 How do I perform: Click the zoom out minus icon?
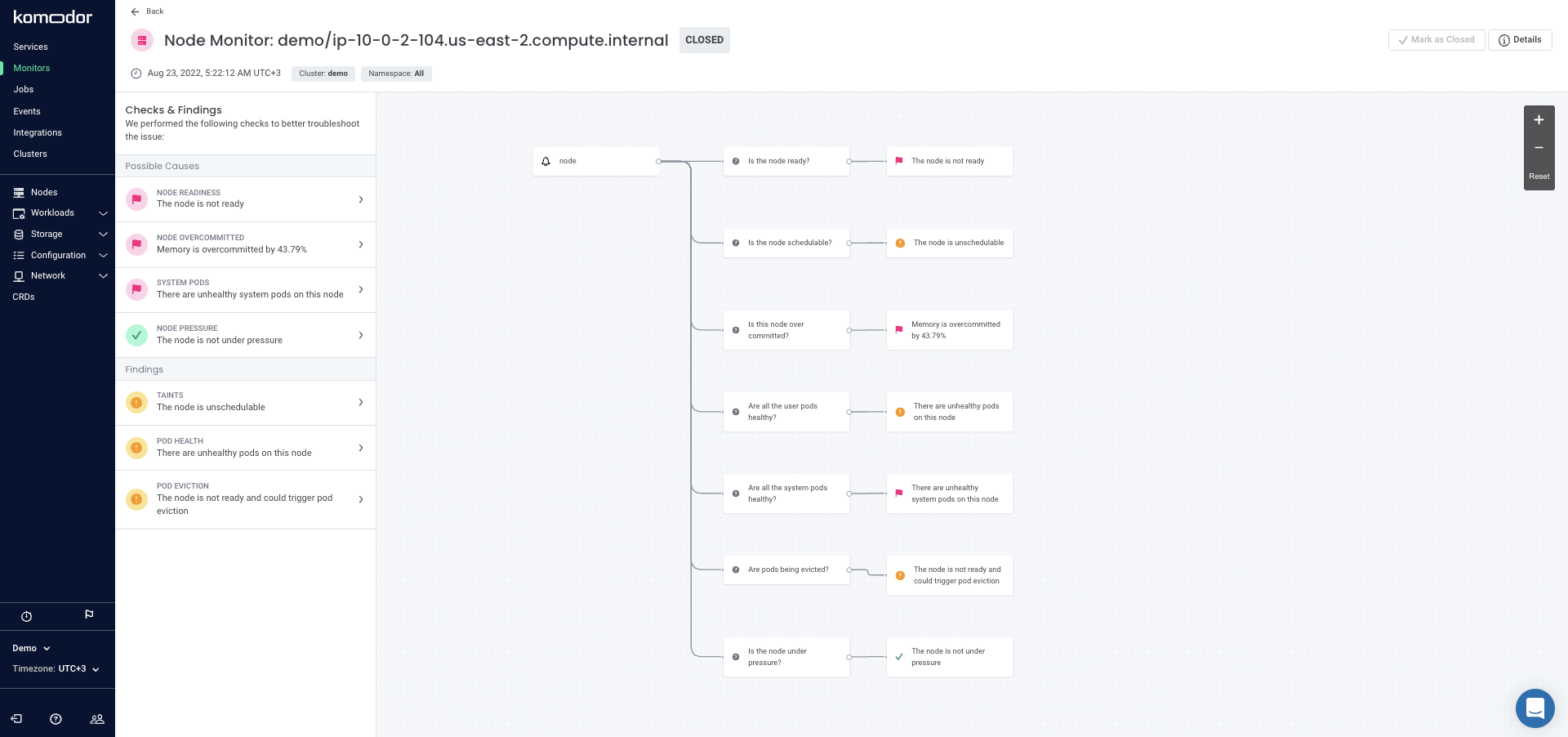(1539, 148)
